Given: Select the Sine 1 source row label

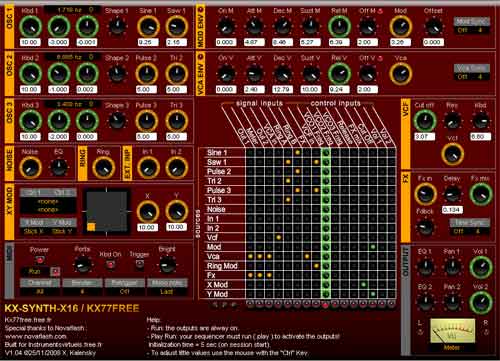Looking at the screenshot, I should tap(217, 153).
